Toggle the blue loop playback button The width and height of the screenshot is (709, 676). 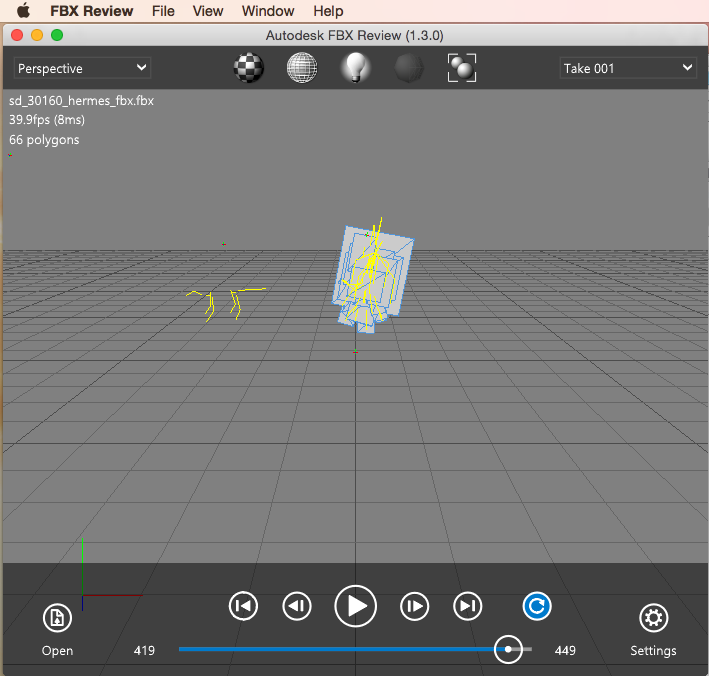click(x=537, y=606)
